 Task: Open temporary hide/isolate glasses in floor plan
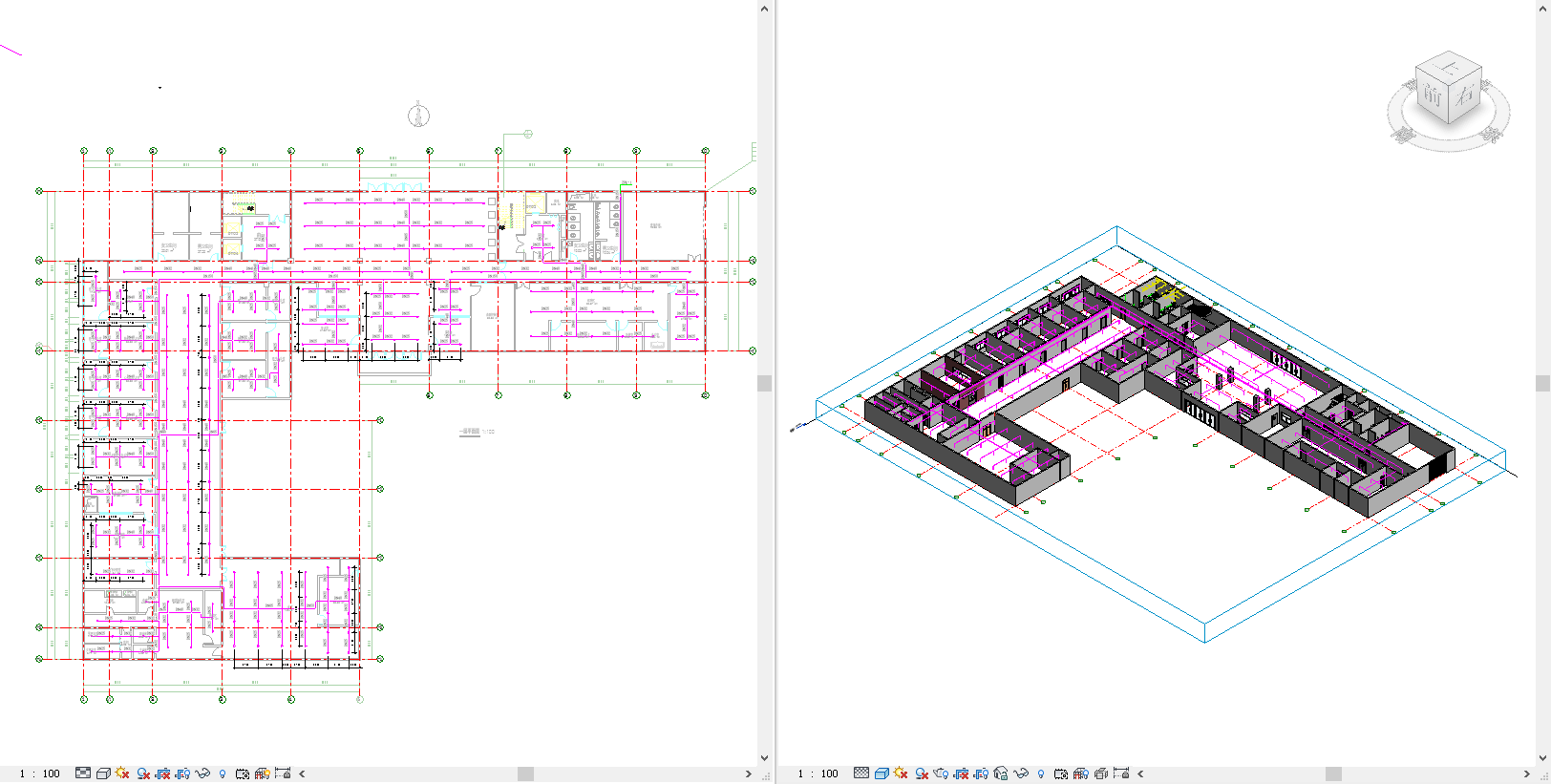pyautogui.click(x=202, y=773)
